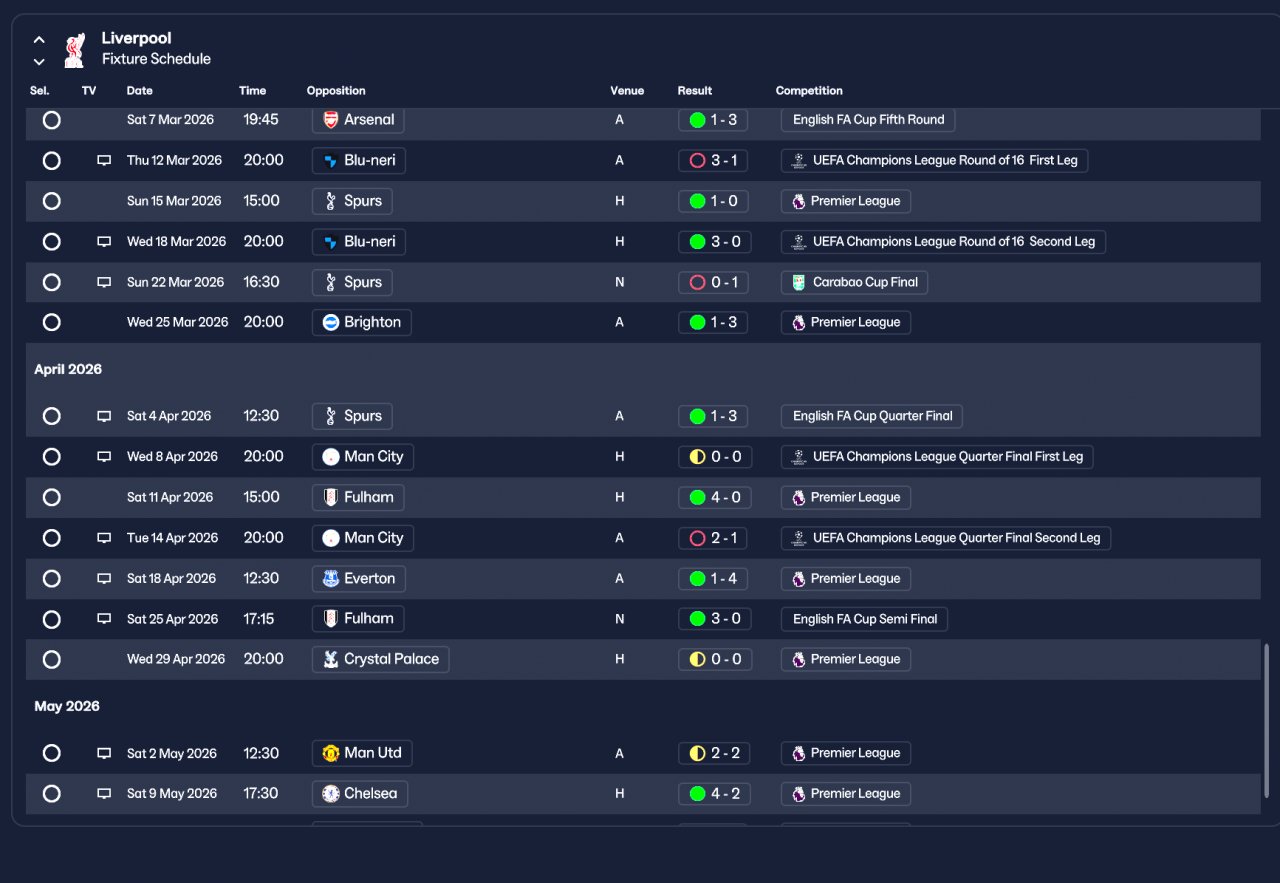Screen dimensions: 1280x883
Task: Select the Carabao Cup Final fixture radio button
Action: coord(52,282)
